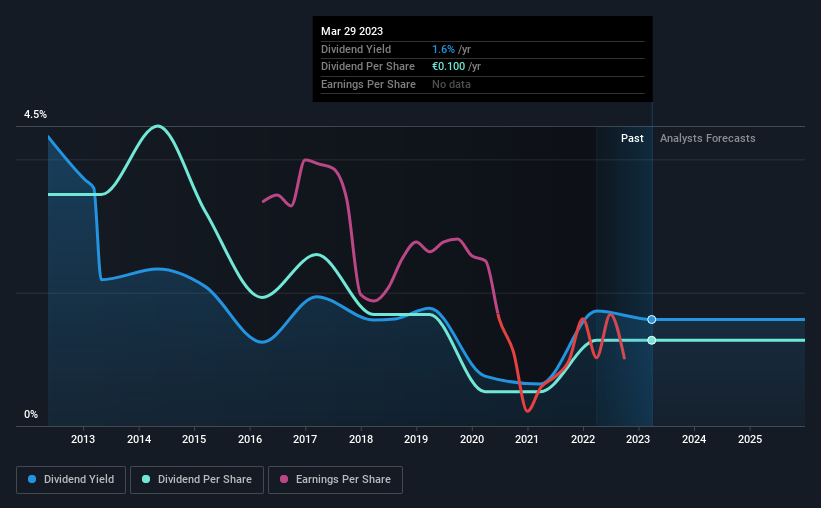Click the No data earnings value
Screen dimensions: 821x508
[451, 84]
